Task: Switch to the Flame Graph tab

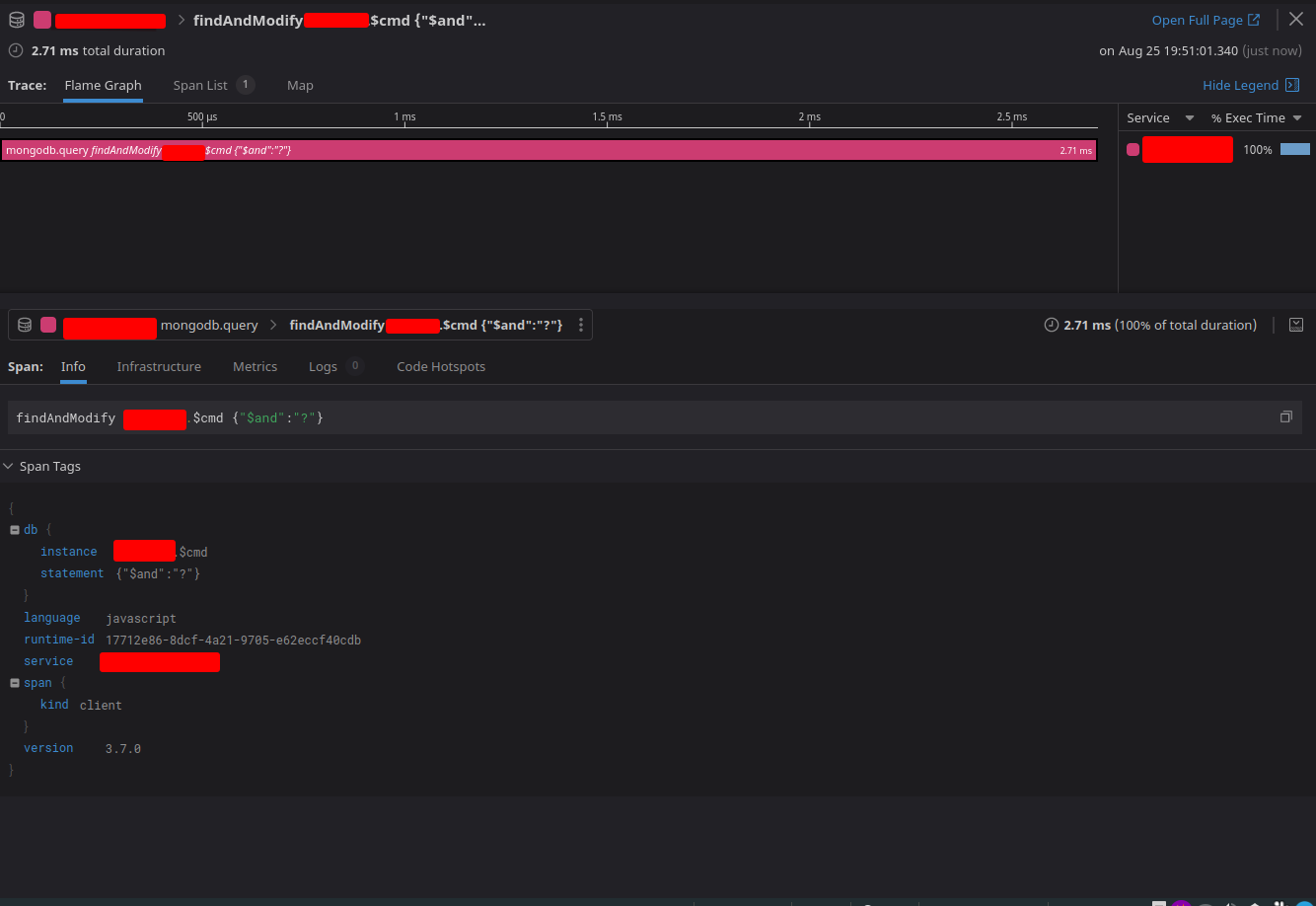Action: pos(103,86)
